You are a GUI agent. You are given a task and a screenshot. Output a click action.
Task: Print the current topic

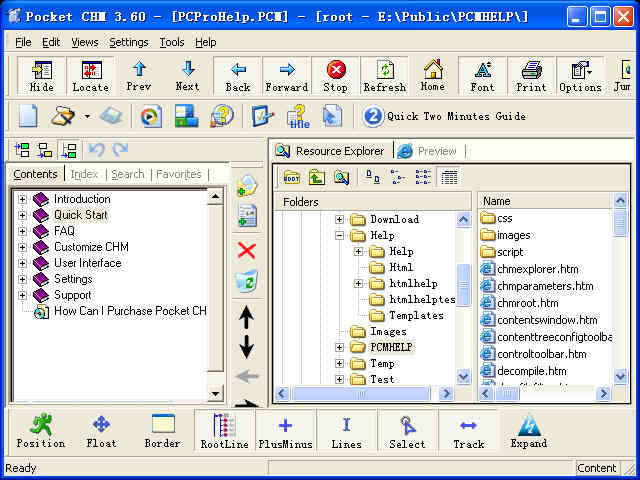point(531,76)
